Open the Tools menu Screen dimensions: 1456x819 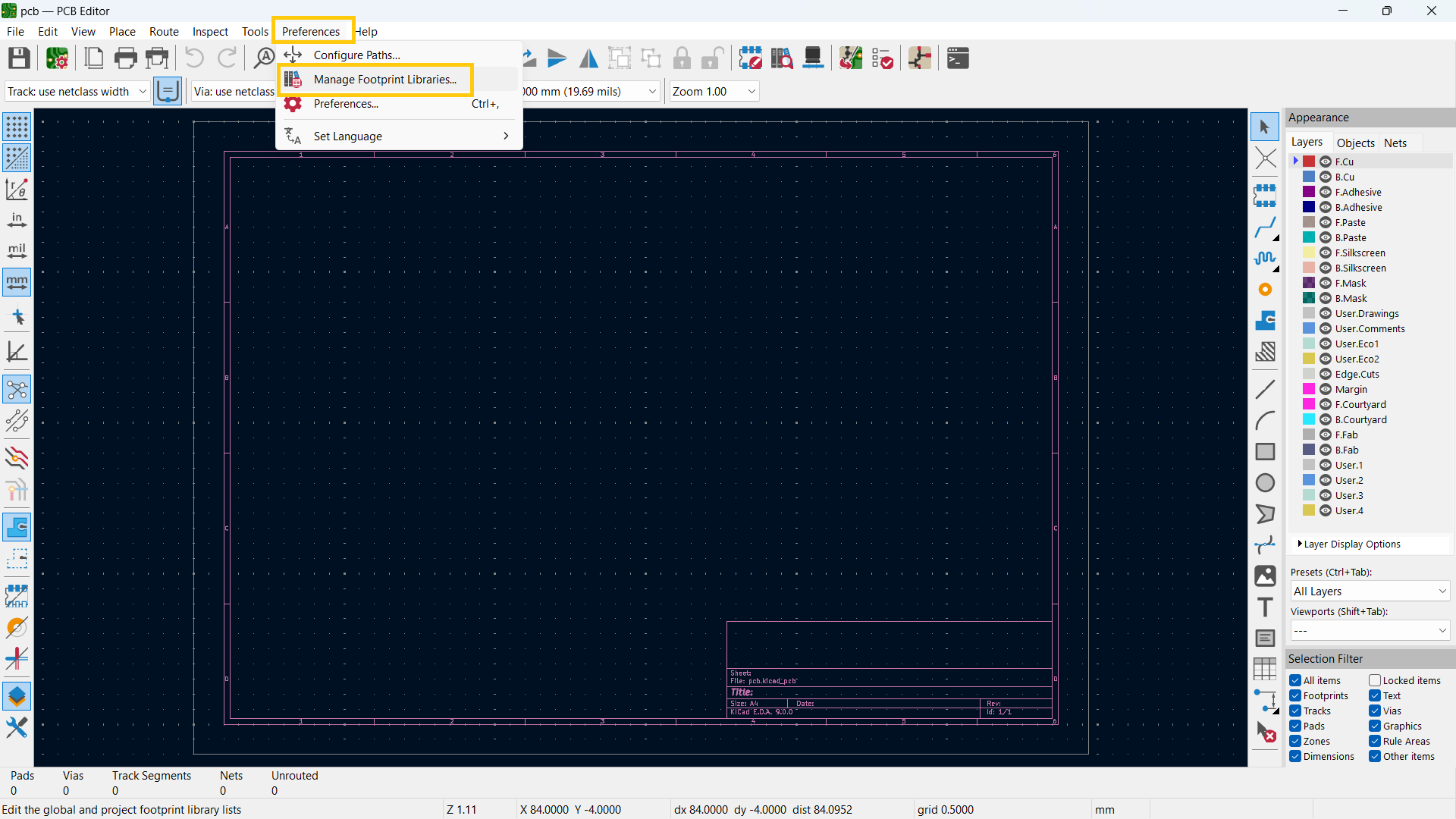click(255, 31)
